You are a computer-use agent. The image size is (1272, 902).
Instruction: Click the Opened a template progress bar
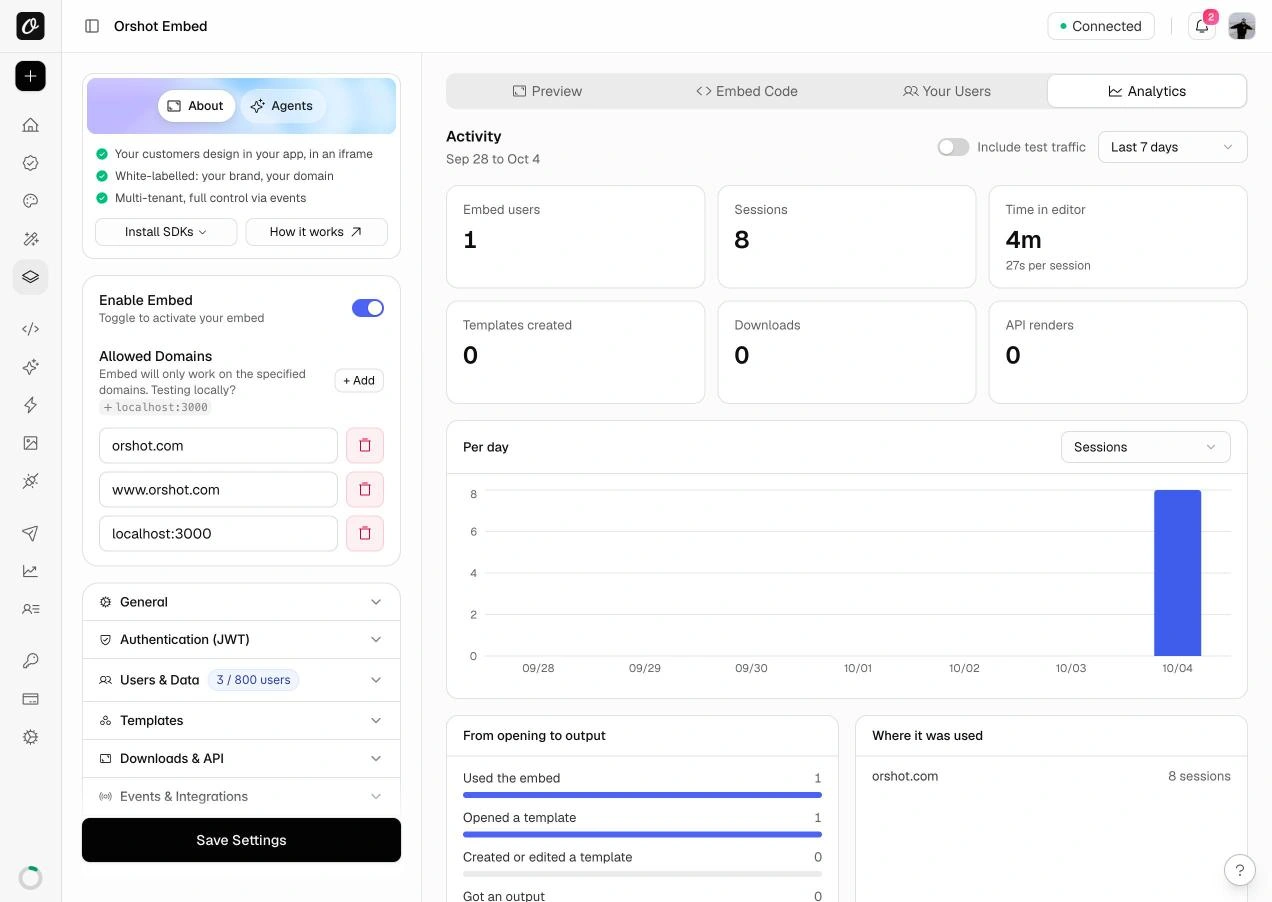click(642, 834)
